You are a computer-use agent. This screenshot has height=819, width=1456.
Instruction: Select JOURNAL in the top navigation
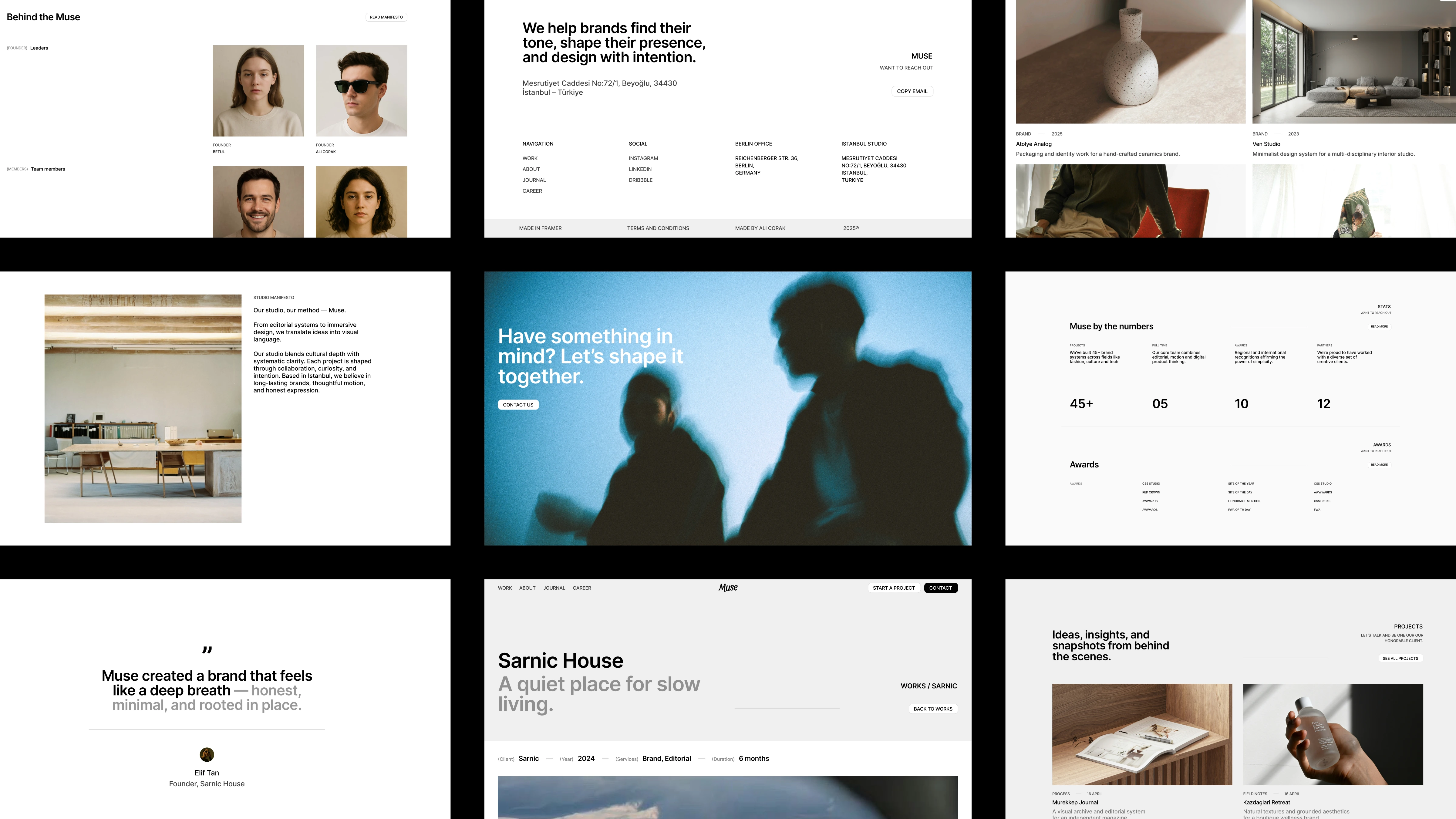(554, 588)
